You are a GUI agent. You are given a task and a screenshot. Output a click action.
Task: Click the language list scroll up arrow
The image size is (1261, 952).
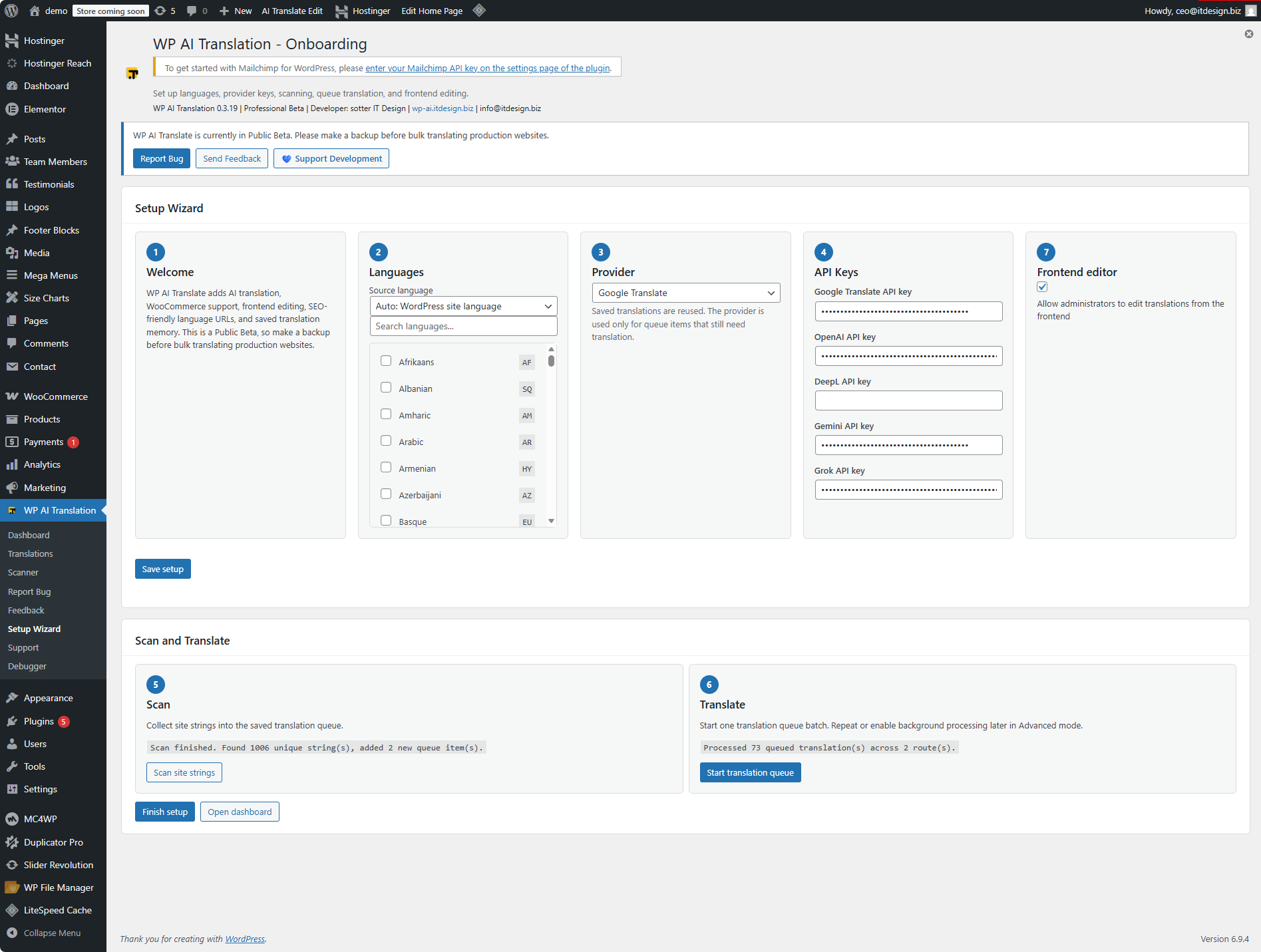tap(551, 349)
